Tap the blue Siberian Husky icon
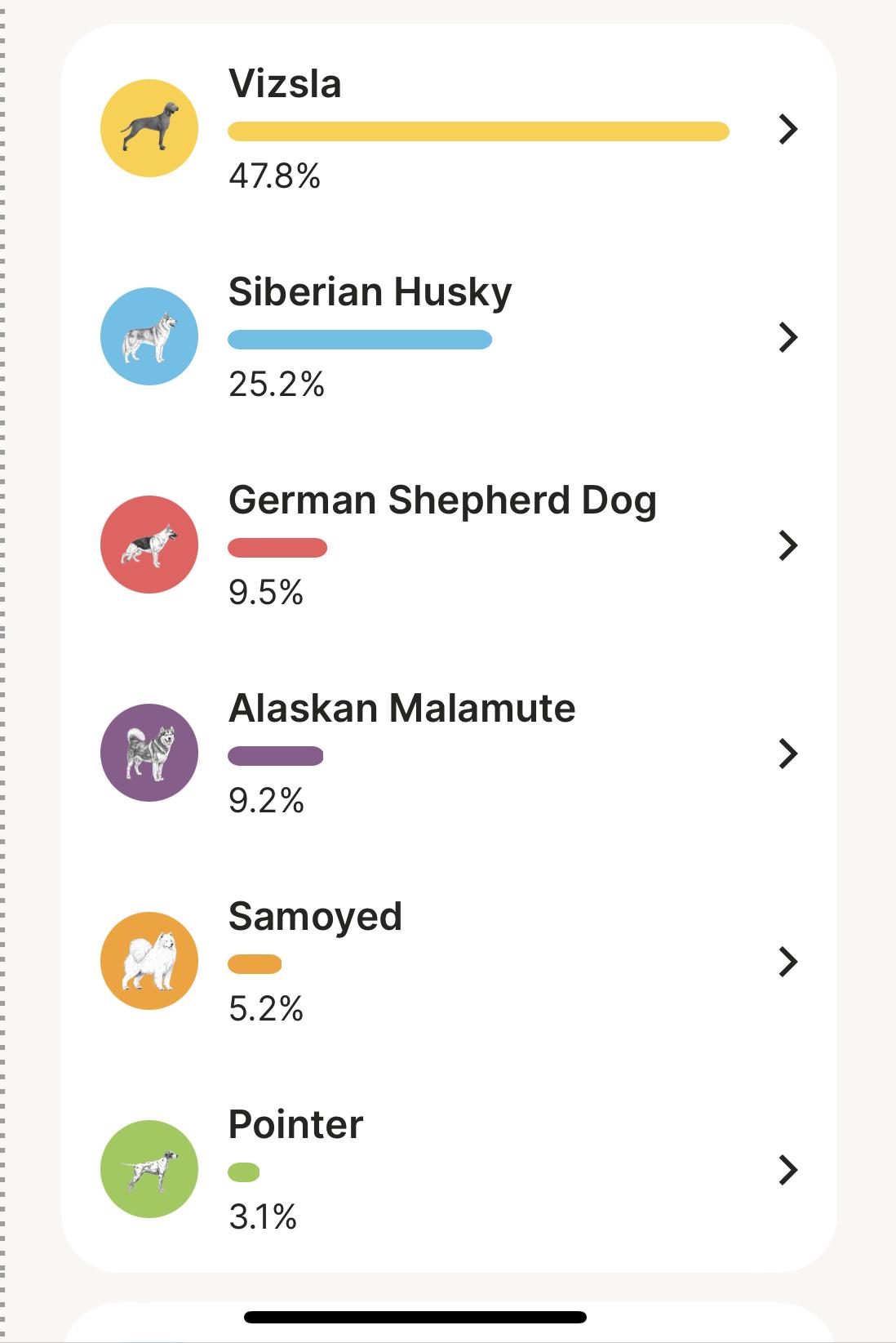This screenshot has width=896, height=1343. click(x=149, y=336)
